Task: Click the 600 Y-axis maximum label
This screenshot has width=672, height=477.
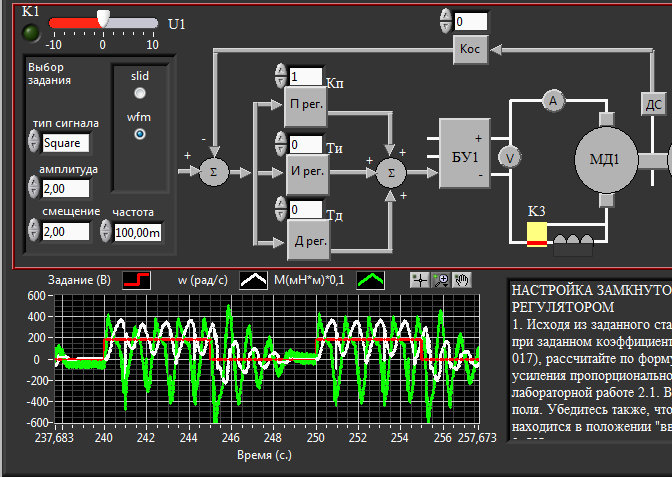Action: (36, 296)
